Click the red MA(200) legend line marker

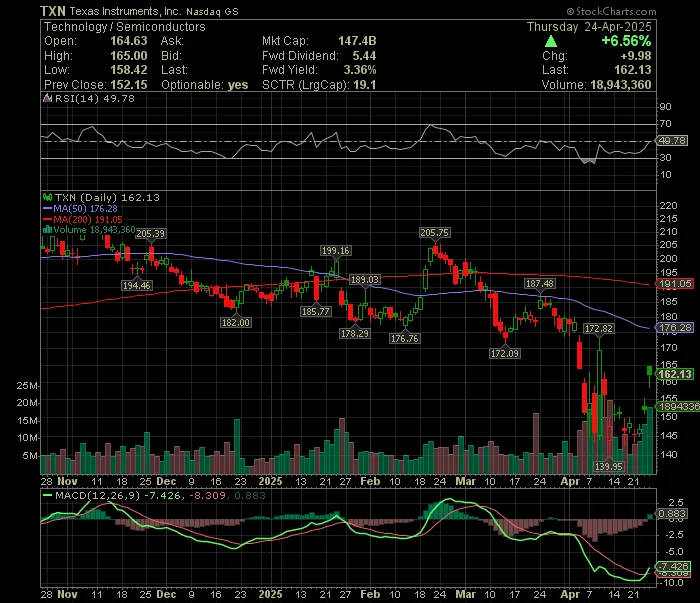pyautogui.click(x=47, y=219)
